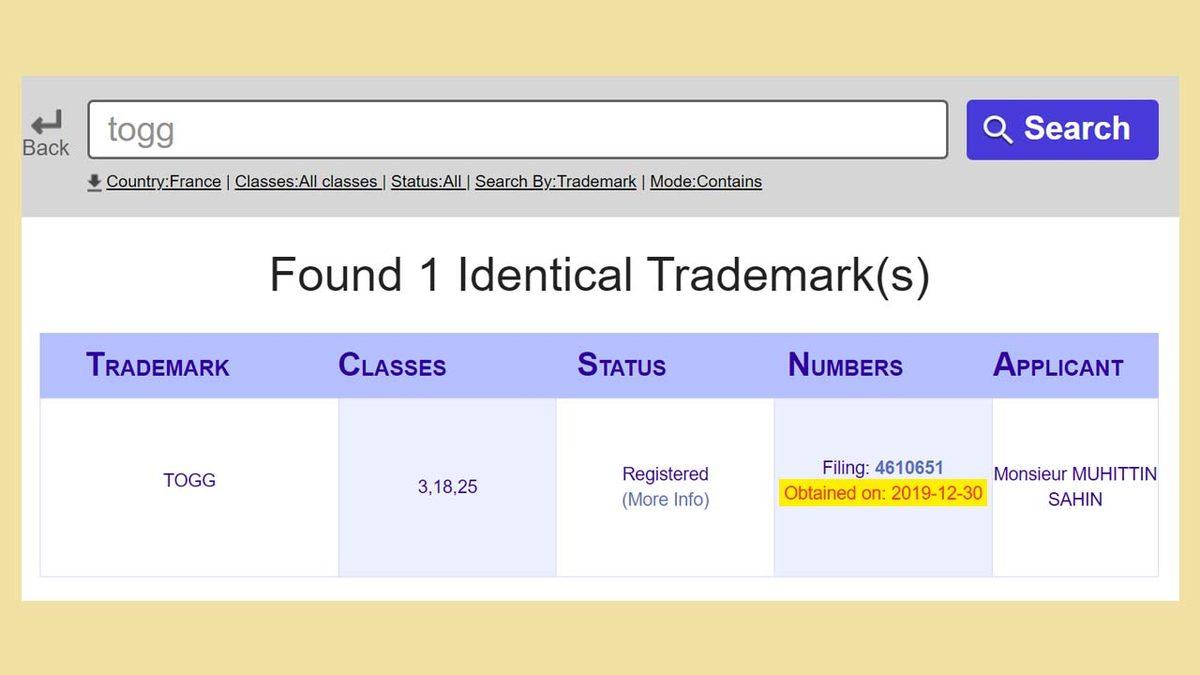Open the TOGG trademark entry
The height and width of the screenshot is (675, 1200).
pyautogui.click(x=189, y=481)
